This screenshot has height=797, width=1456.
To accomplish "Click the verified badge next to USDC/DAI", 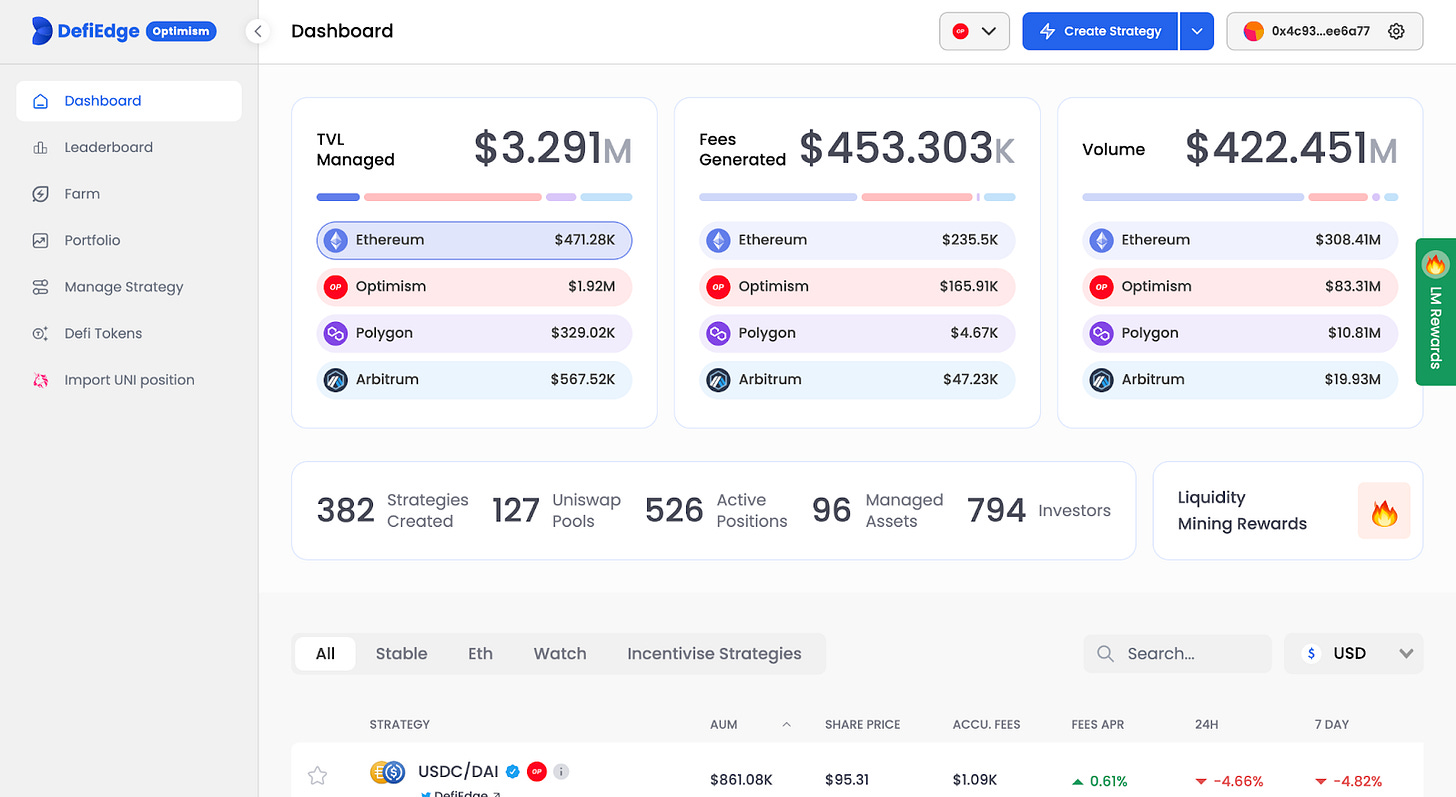I will coord(513,771).
